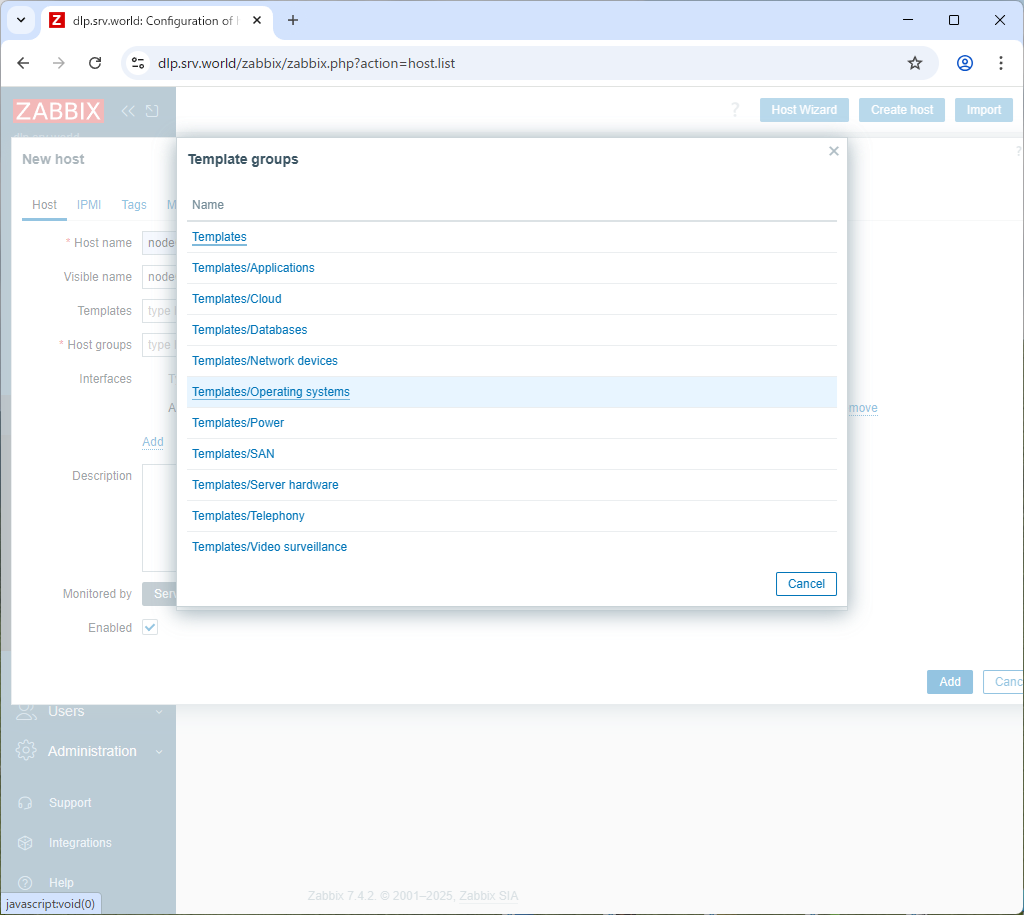
Task: Expand the Administration menu section
Action: 92,751
